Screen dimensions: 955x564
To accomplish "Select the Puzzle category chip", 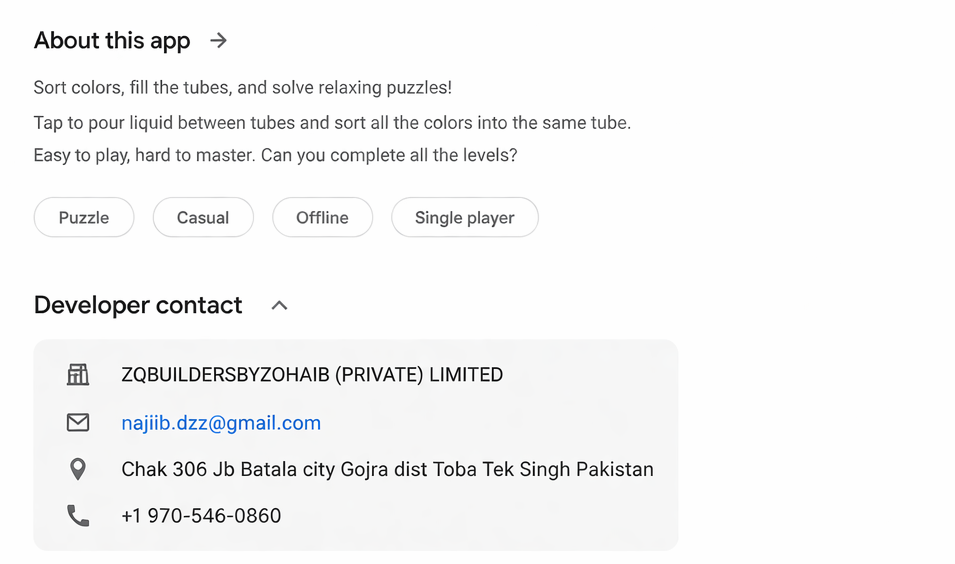I will coord(84,217).
